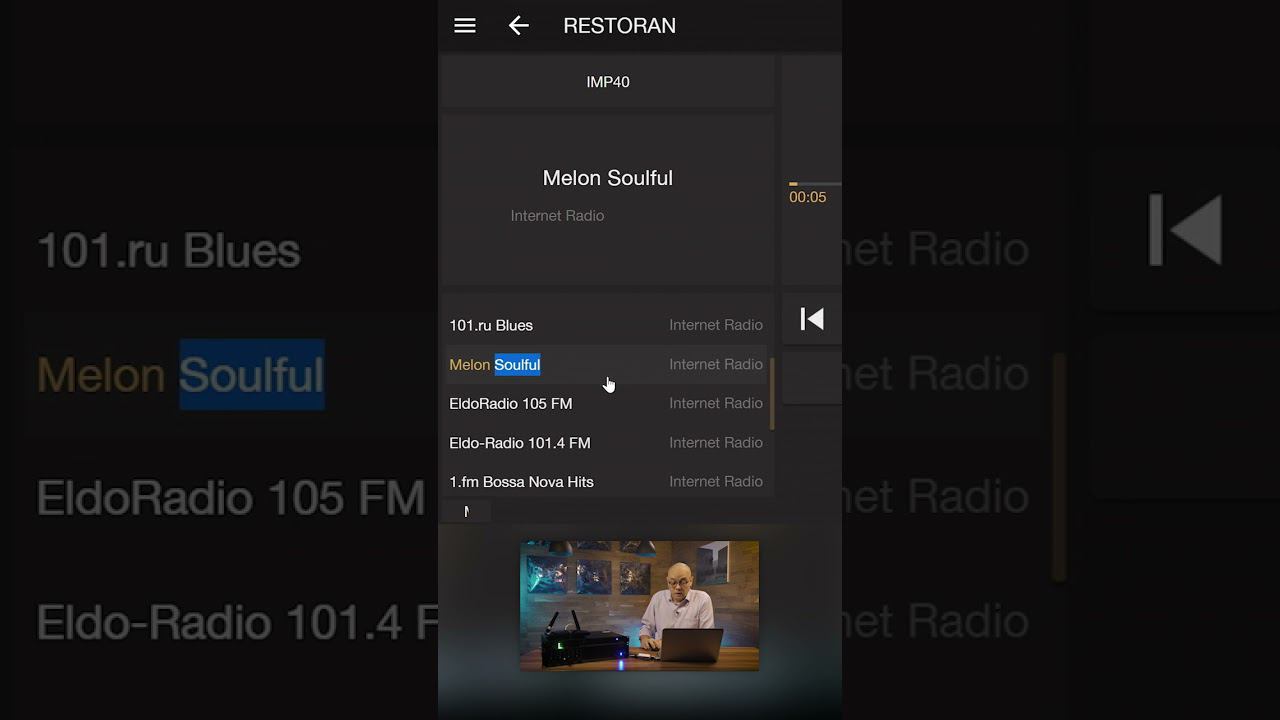Click Internet Radio label in 101.ru Blues row
The height and width of the screenshot is (720, 1280).
click(x=716, y=325)
